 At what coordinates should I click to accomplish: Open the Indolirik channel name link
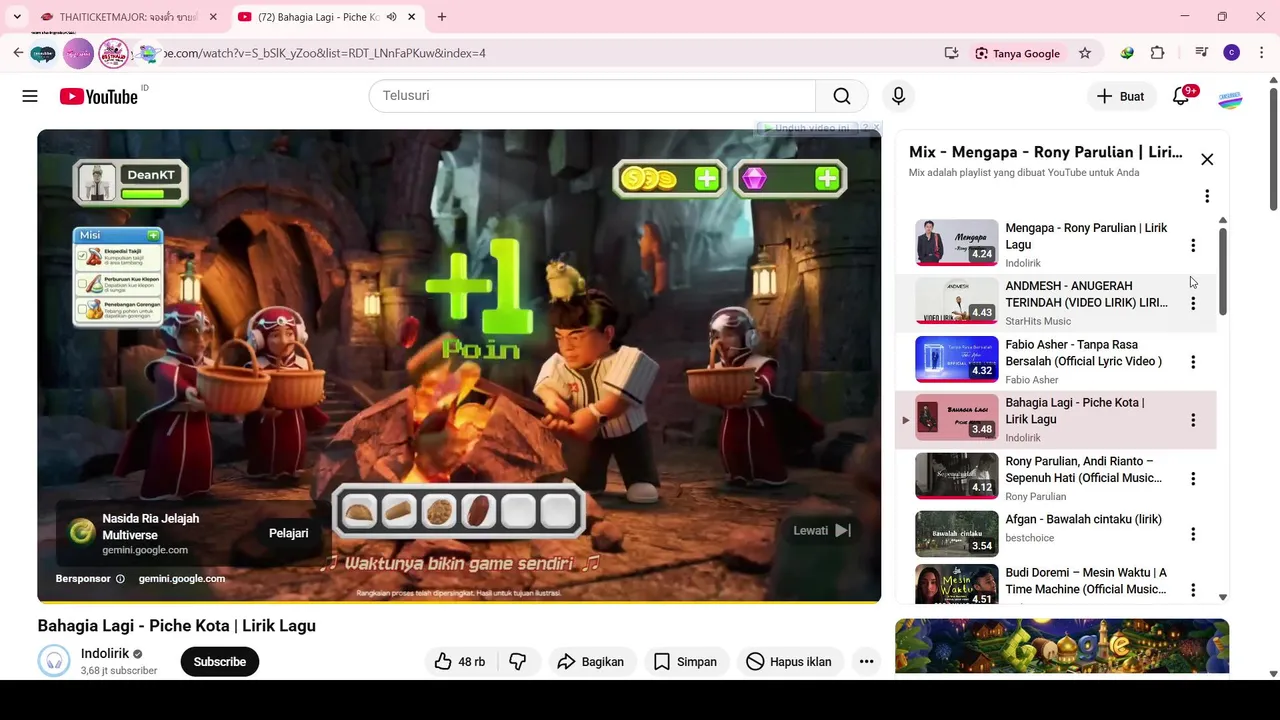tap(105, 654)
